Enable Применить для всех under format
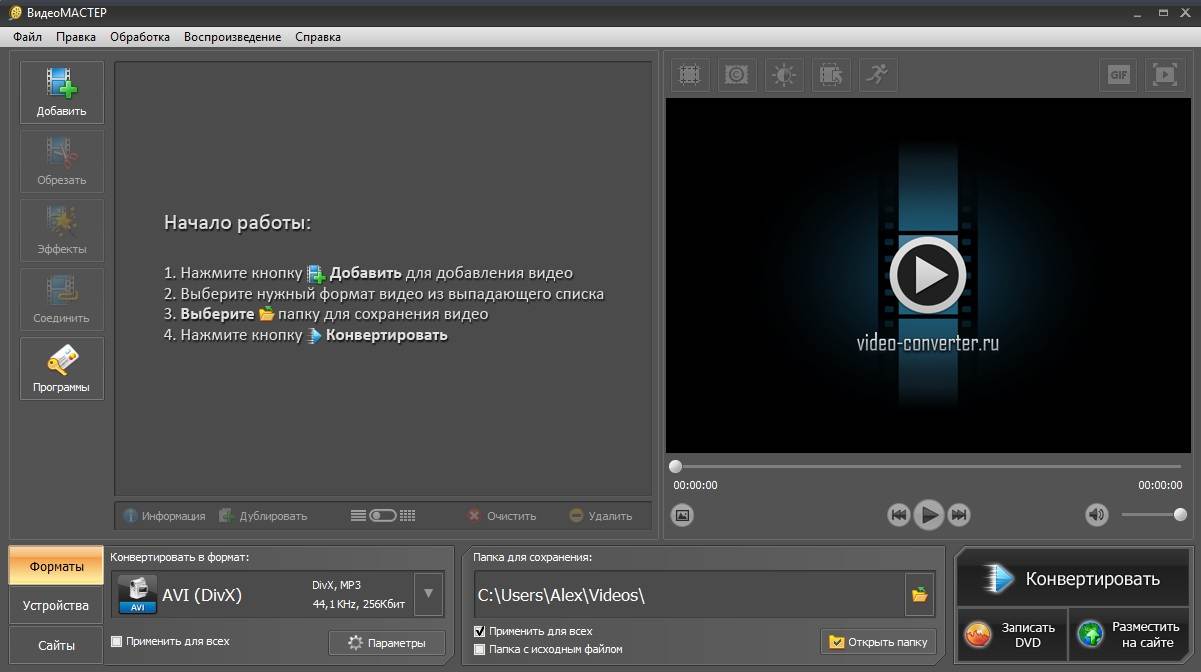1201x672 pixels. (117, 641)
